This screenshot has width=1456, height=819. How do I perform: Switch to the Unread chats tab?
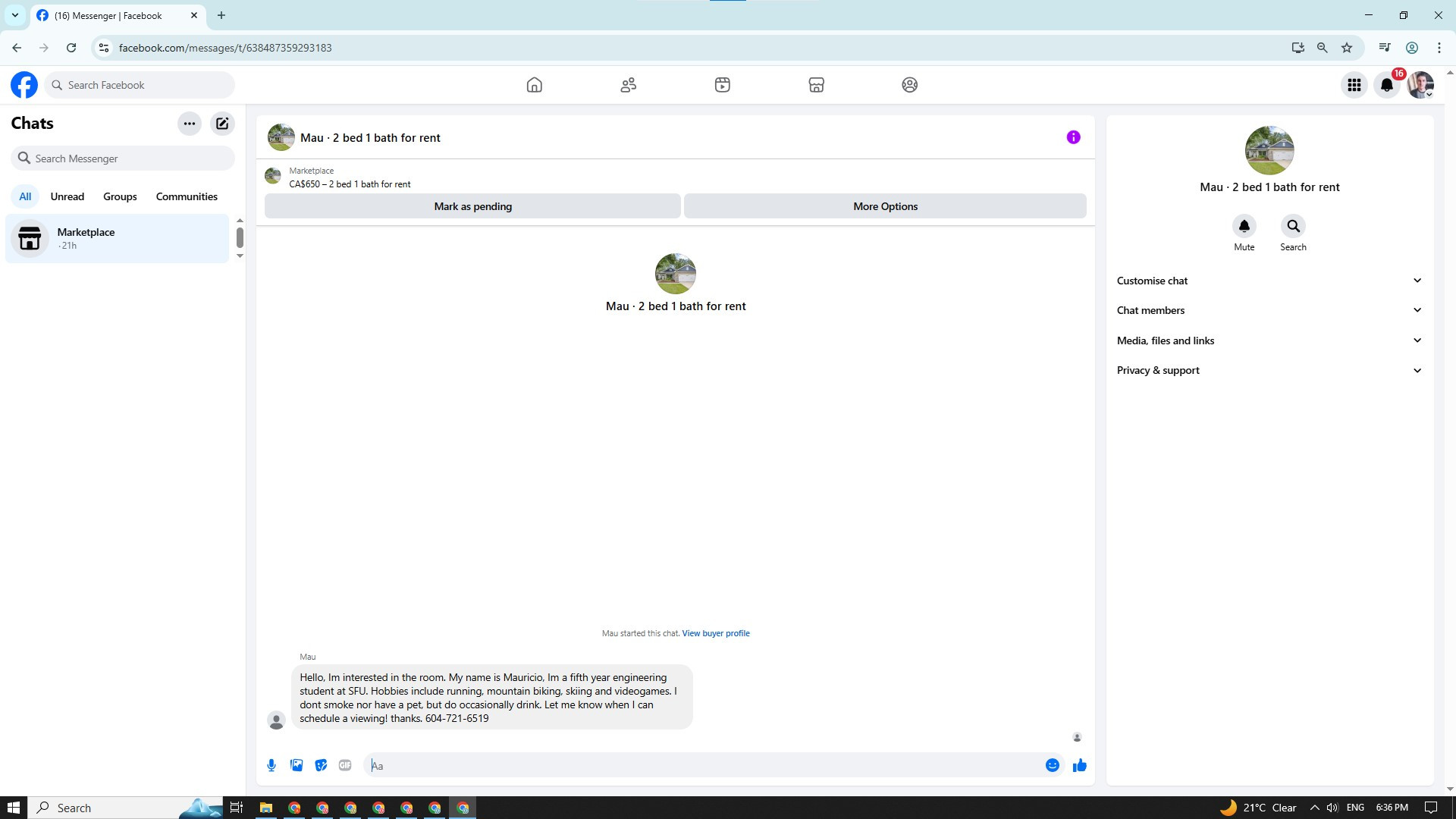pyautogui.click(x=67, y=196)
